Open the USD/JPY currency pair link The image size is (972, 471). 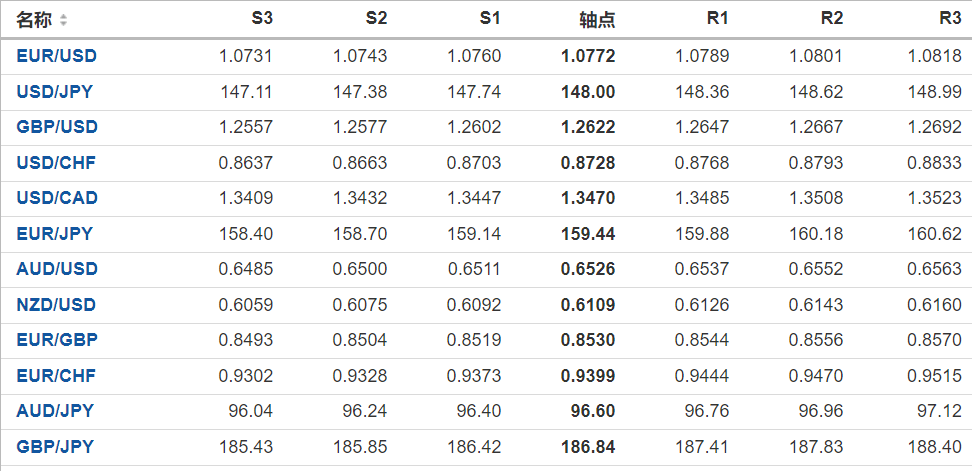[x=54, y=92]
